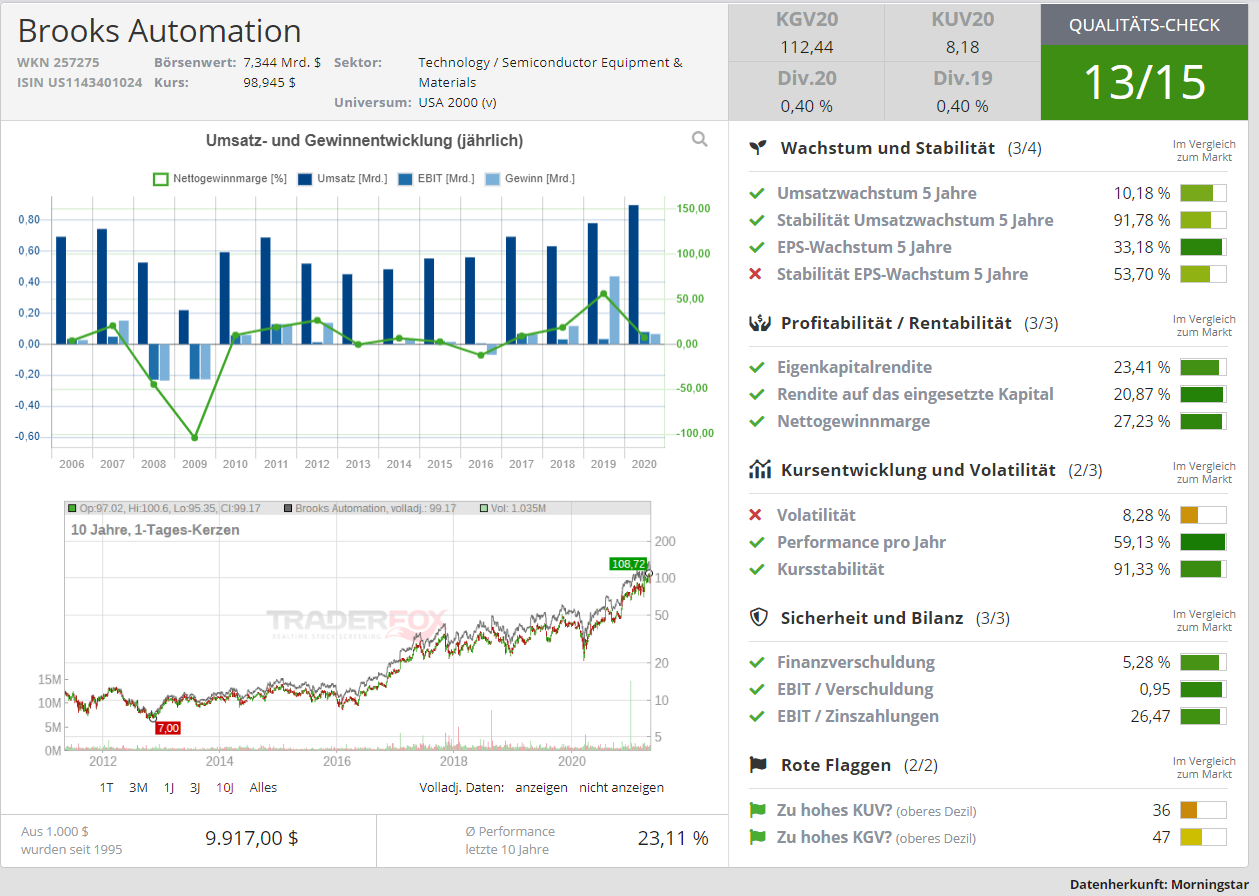Click the plant icon beside Wachstum und Stabilität

759,148
